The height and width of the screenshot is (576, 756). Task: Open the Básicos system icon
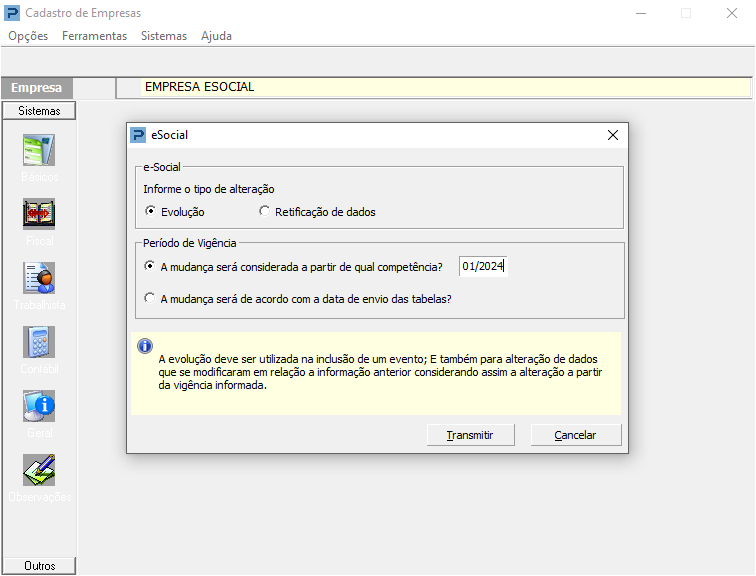pos(39,150)
